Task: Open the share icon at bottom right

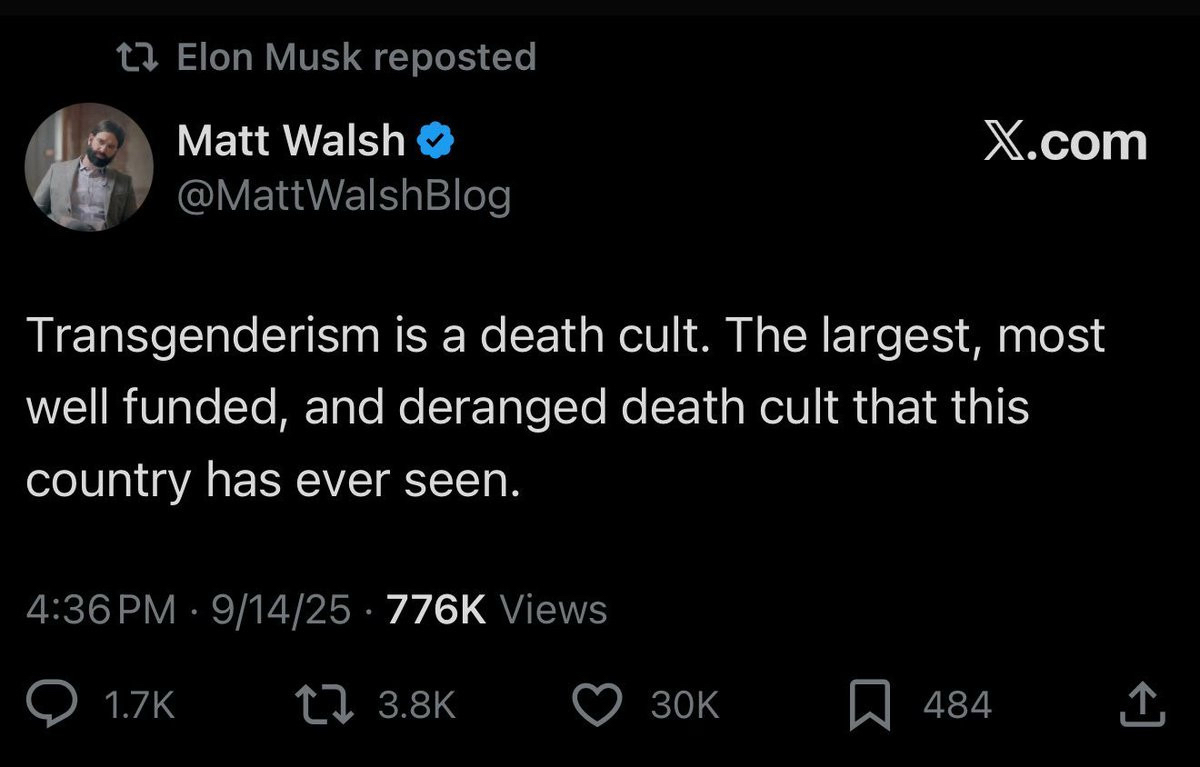Action: pyautogui.click(x=1142, y=706)
